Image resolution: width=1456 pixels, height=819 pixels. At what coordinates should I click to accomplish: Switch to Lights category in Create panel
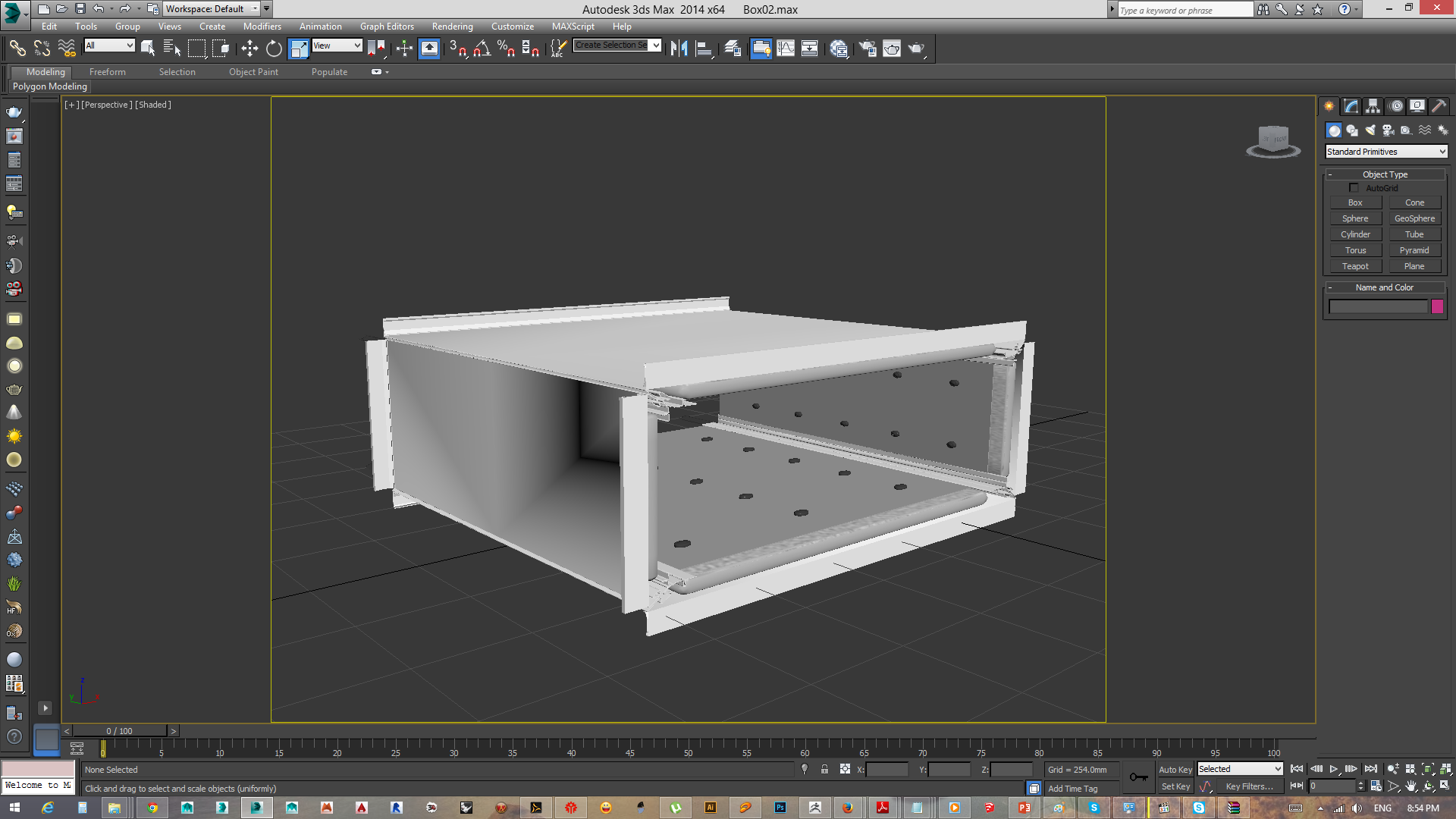pyautogui.click(x=1370, y=130)
